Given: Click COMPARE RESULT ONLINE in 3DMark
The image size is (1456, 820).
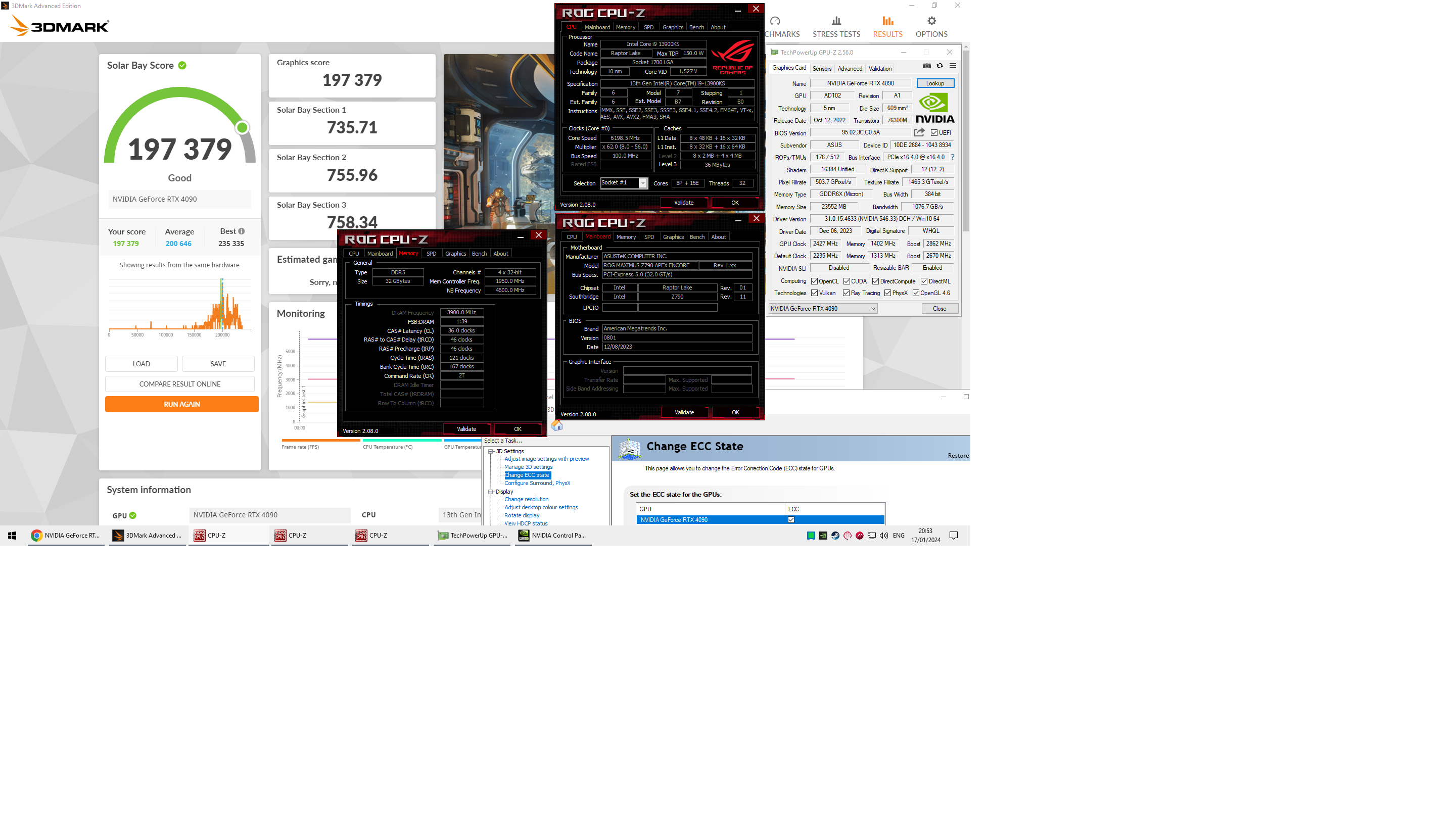Looking at the screenshot, I should click(x=180, y=383).
